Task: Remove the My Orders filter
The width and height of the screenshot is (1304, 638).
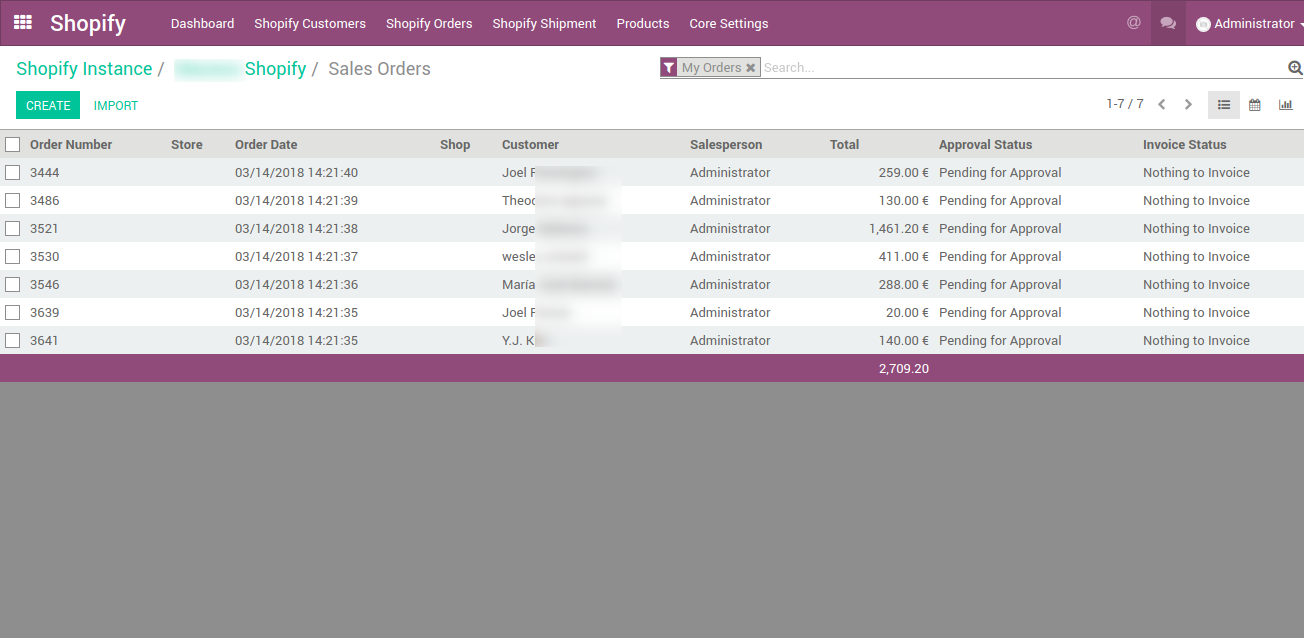Action: tap(751, 68)
